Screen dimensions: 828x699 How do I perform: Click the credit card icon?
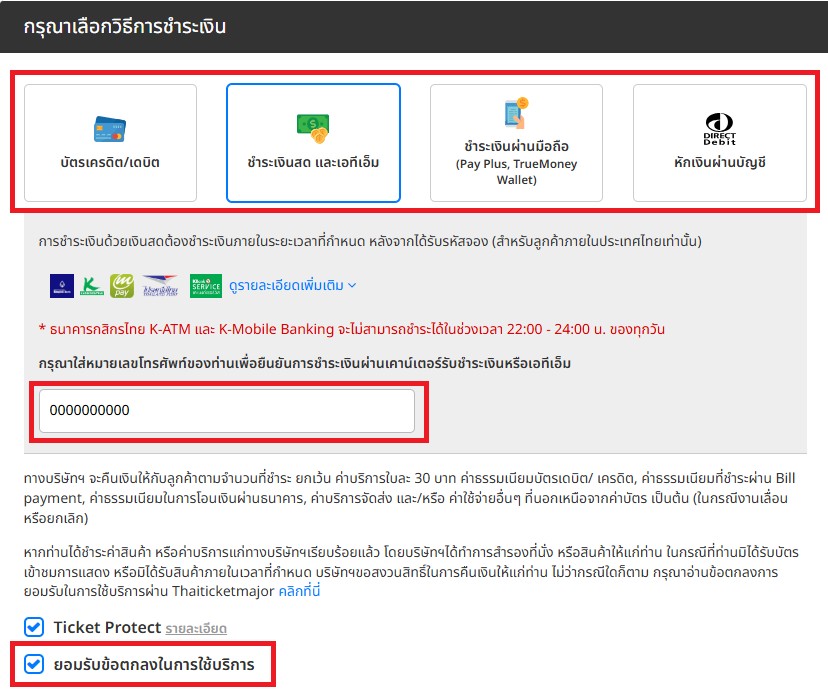(x=110, y=129)
